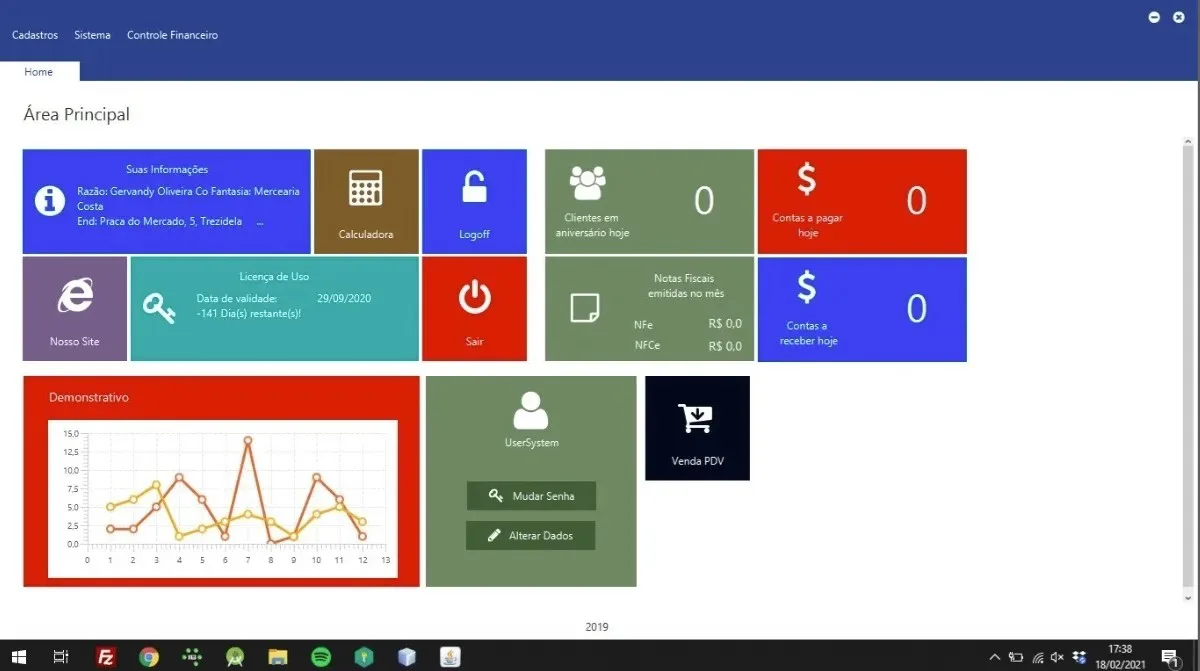This screenshot has height=671, width=1200.
Task: Click Clientes em aniversário hoje tile
Action: (649, 201)
